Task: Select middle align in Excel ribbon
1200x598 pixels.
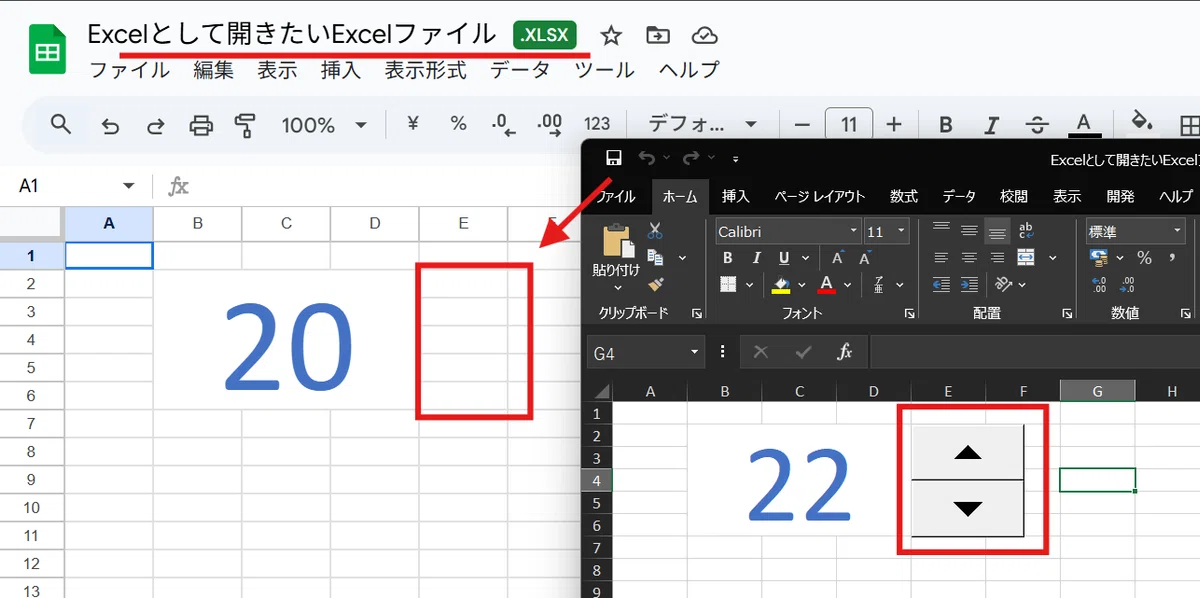Action: (969, 231)
